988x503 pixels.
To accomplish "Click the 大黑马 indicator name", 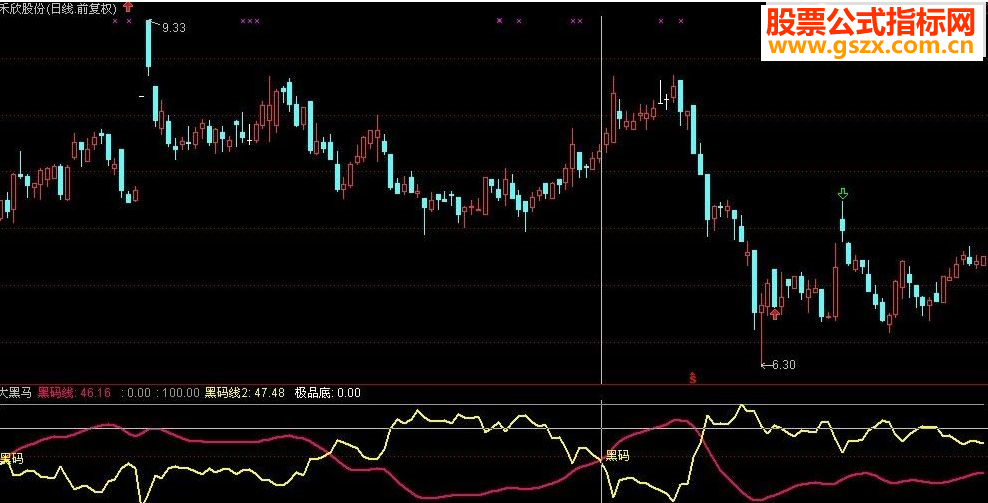I will tap(15, 393).
